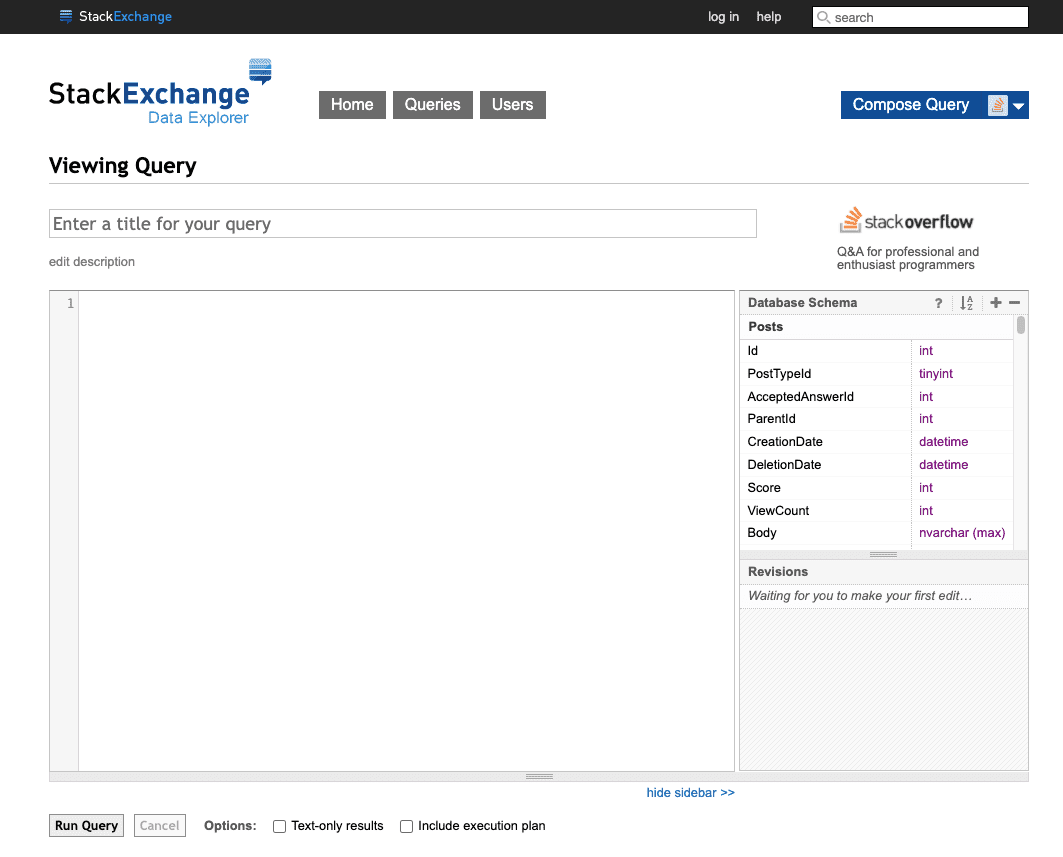The image size is (1063, 857).
Task: Collapse the Posts table header
Action: [x=877, y=327]
